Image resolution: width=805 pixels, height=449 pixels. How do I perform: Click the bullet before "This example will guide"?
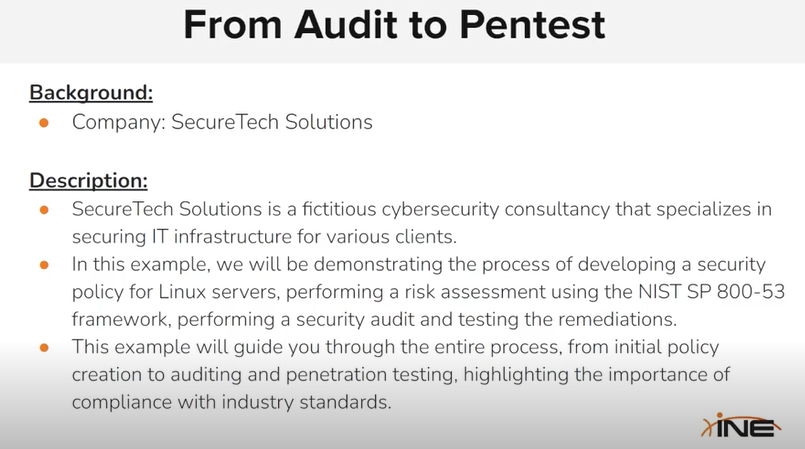pyautogui.click(x=44, y=346)
